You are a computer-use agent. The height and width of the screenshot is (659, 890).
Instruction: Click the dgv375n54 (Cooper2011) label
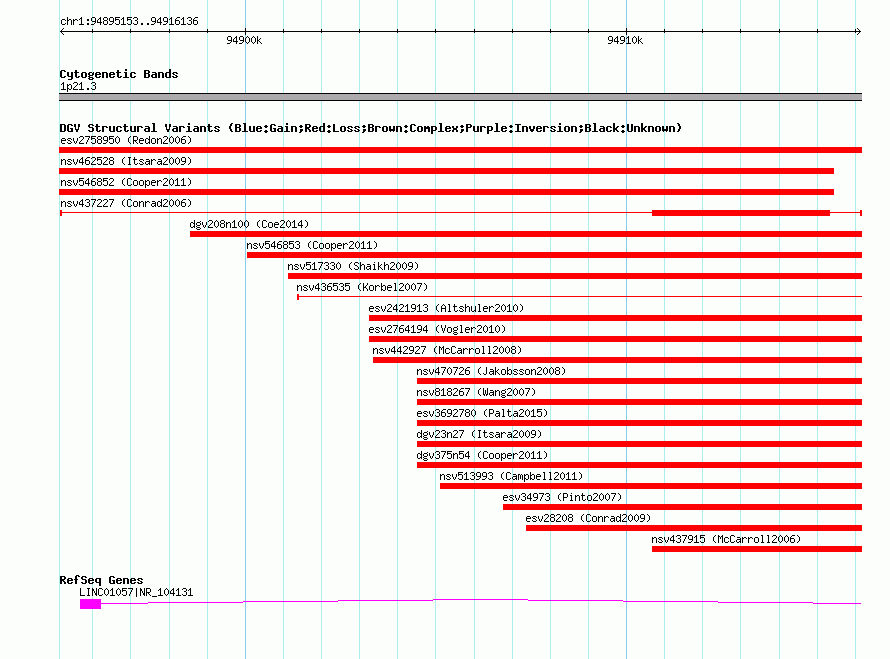tap(482, 455)
